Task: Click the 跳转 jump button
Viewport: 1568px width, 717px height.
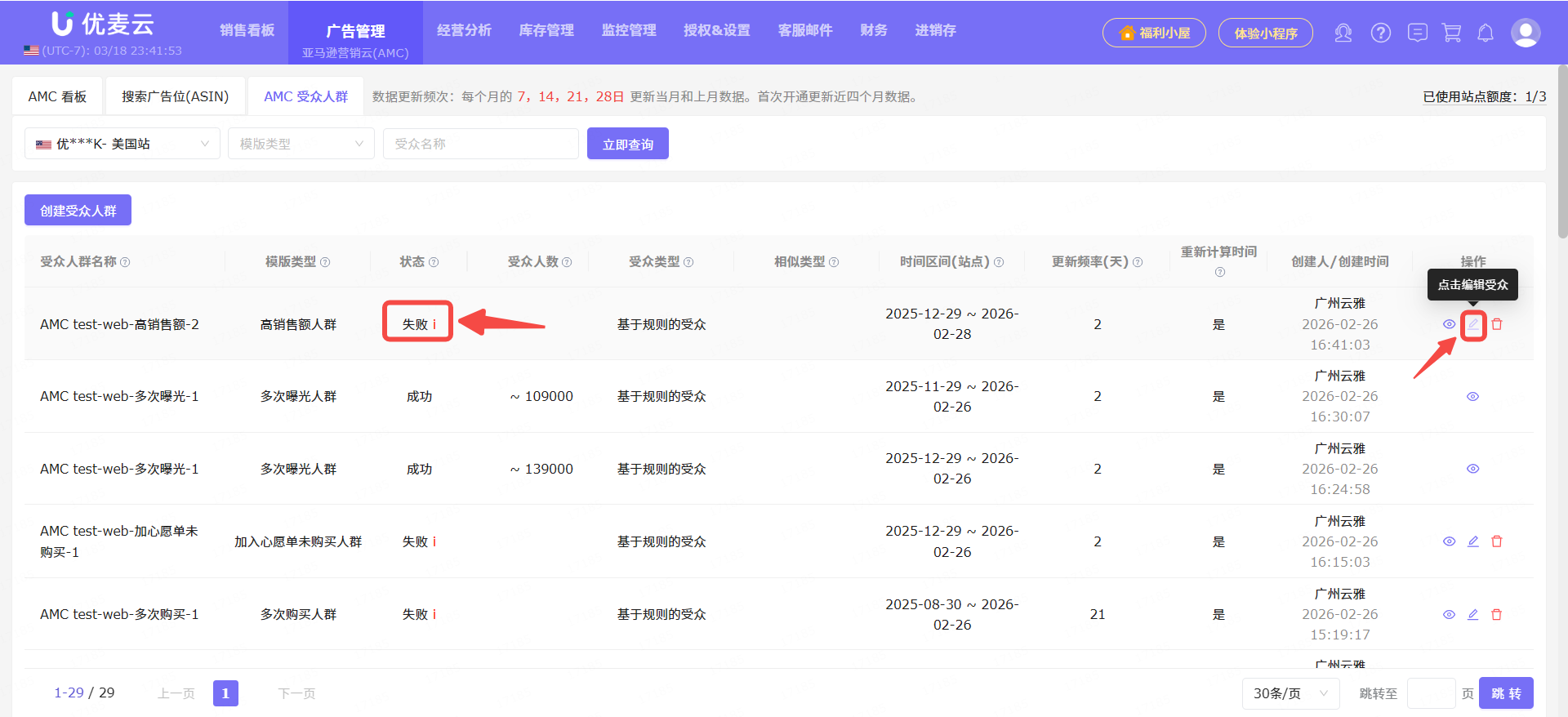Action: [x=1506, y=693]
